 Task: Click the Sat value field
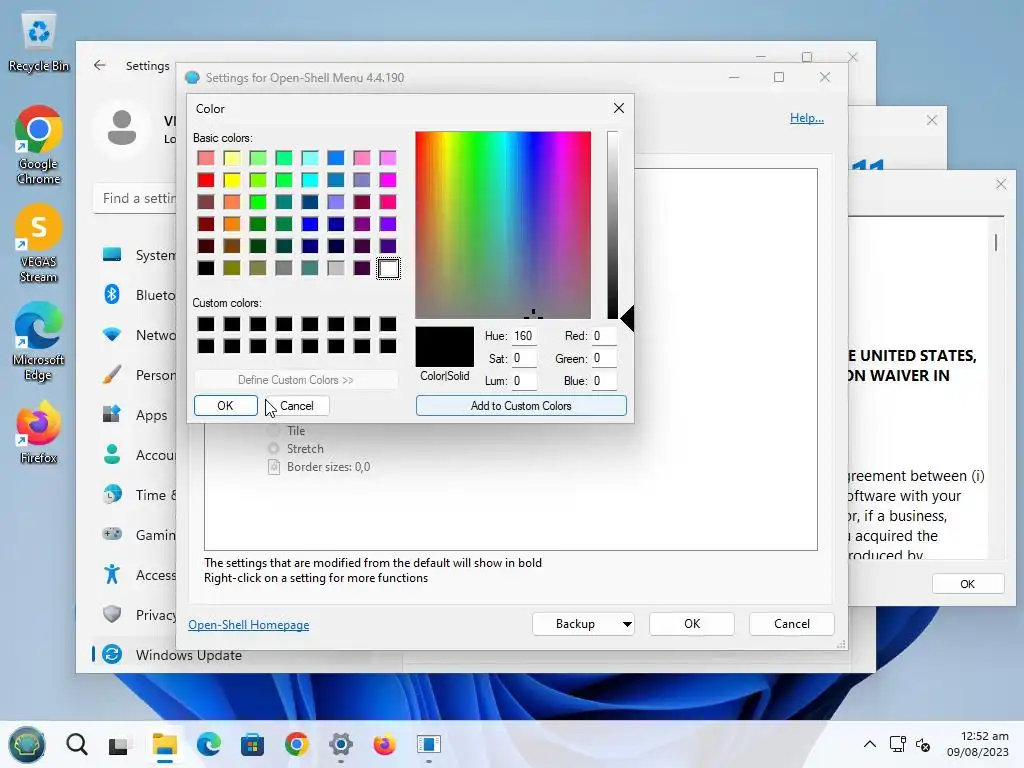[524, 359]
